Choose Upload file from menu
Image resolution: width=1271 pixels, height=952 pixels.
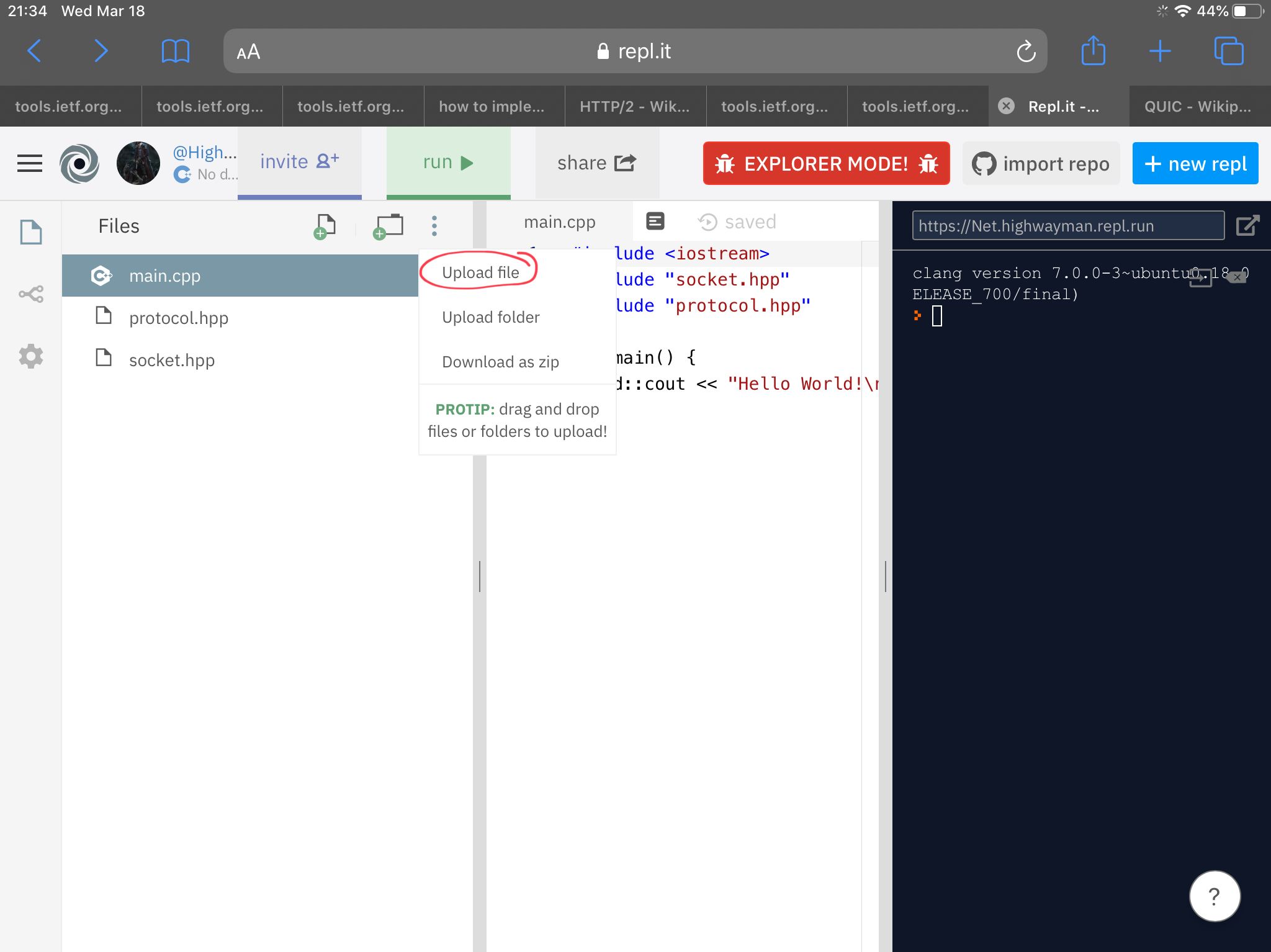(480, 272)
